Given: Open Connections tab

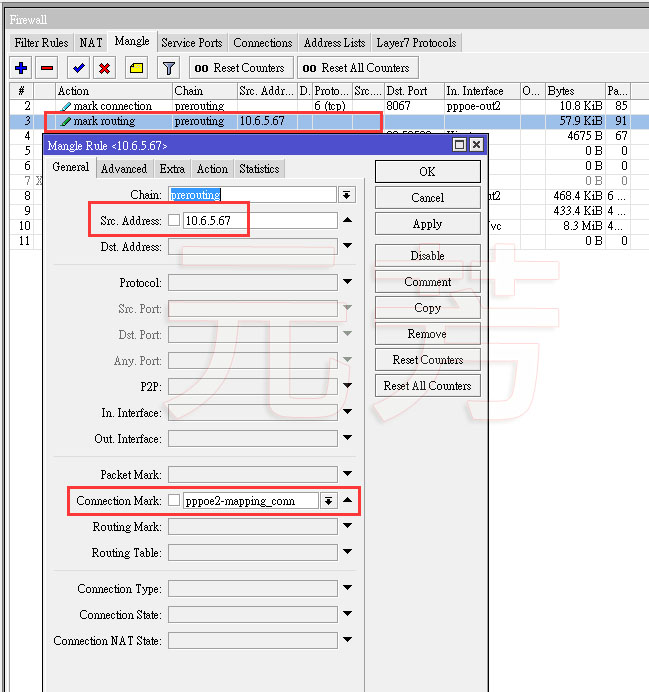Looking at the screenshot, I should (x=263, y=43).
